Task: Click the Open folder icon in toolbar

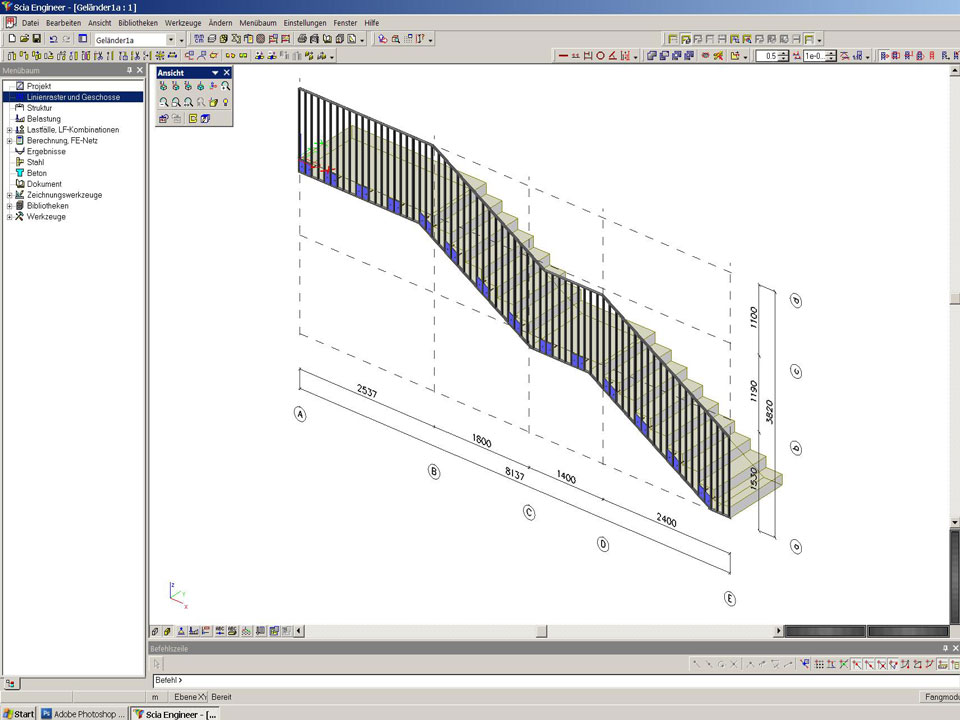Action: pyautogui.click(x=24, y=39)
